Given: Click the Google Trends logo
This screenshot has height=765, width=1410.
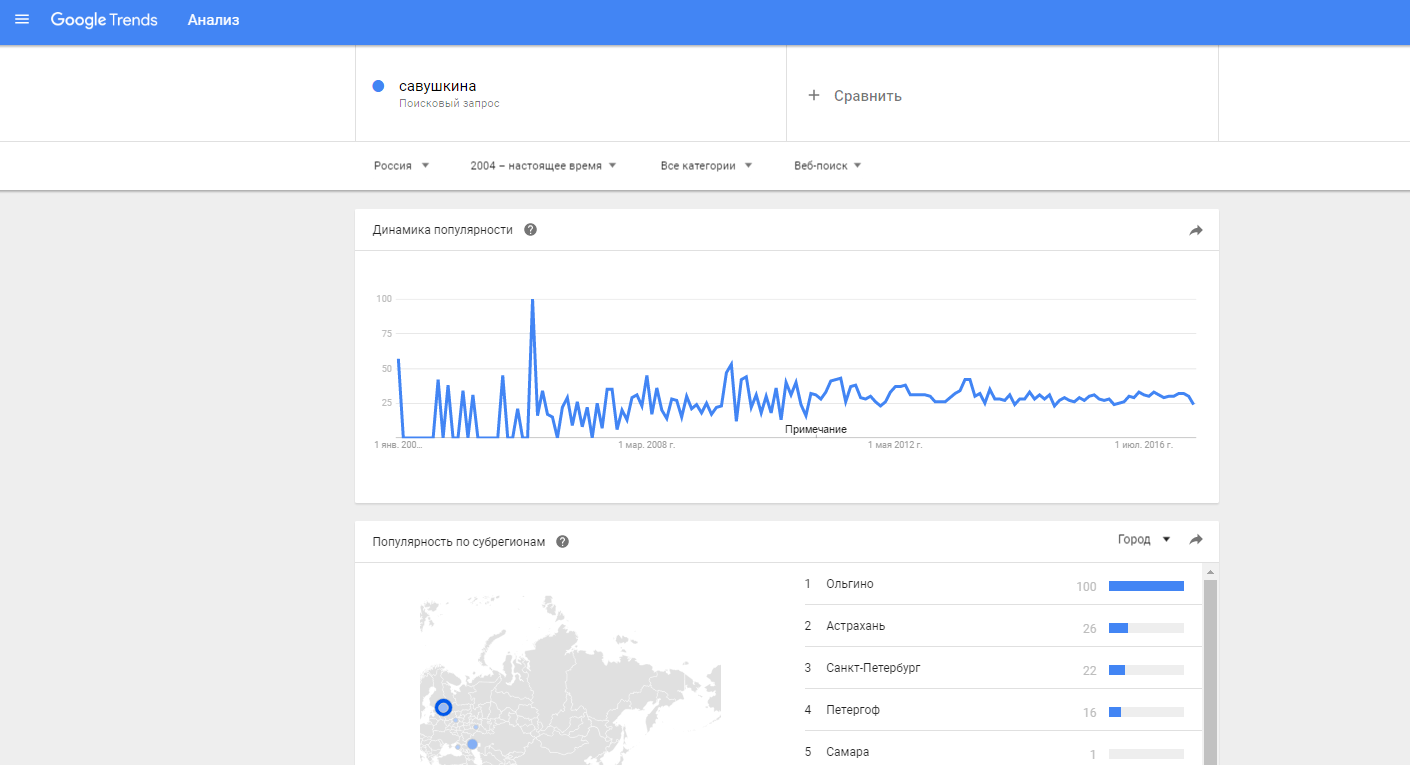Looking at the screenshot, I should click(x=104, y=20).
